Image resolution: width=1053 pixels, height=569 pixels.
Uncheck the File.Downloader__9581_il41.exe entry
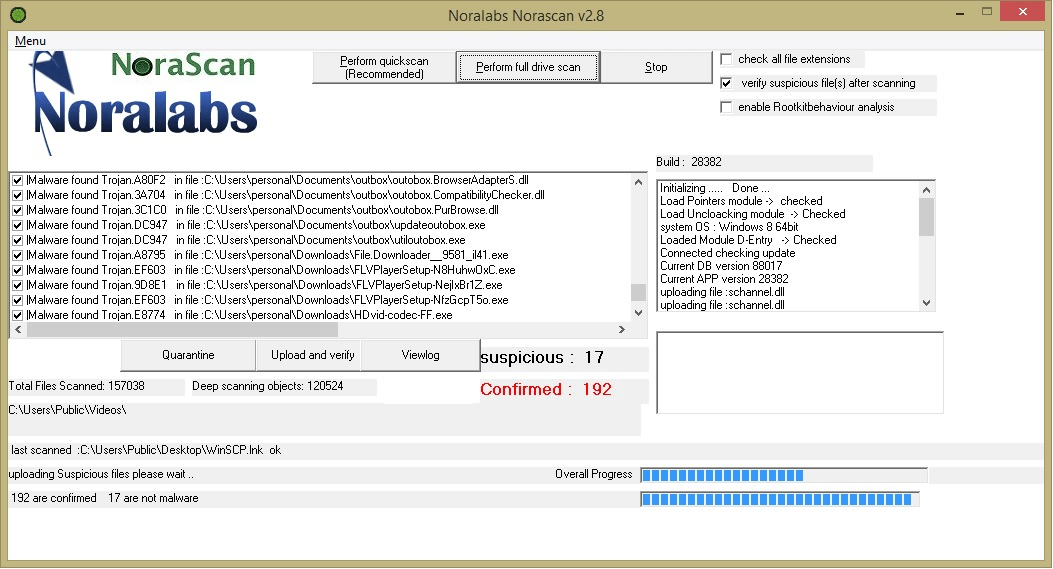tap(17, 255)
